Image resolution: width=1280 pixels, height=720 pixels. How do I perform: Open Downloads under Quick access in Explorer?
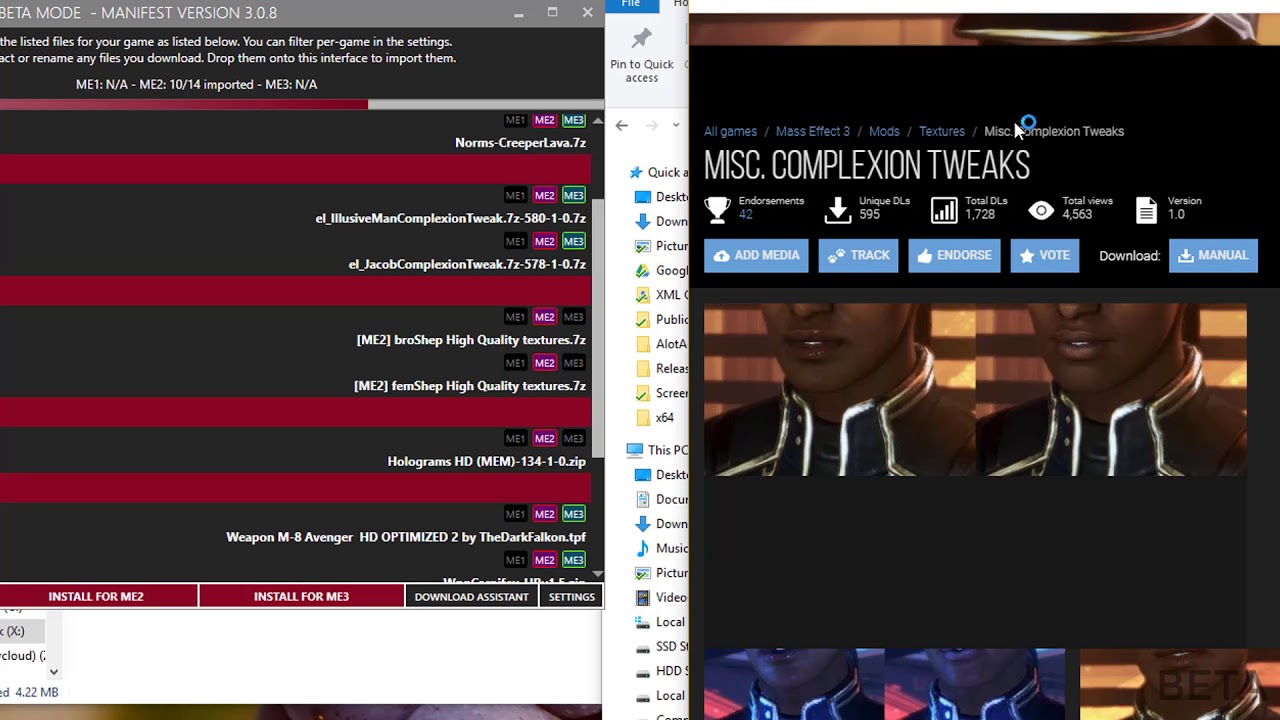click(662, 221)
